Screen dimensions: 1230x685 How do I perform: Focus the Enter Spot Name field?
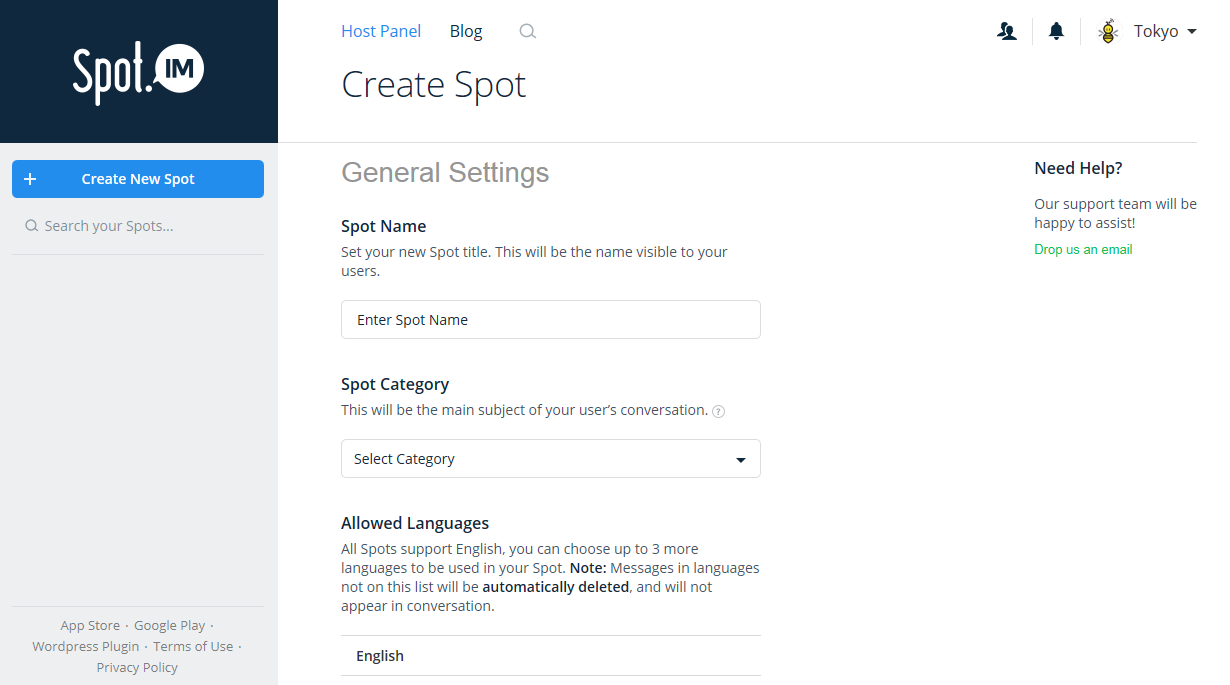click(550, 320)
